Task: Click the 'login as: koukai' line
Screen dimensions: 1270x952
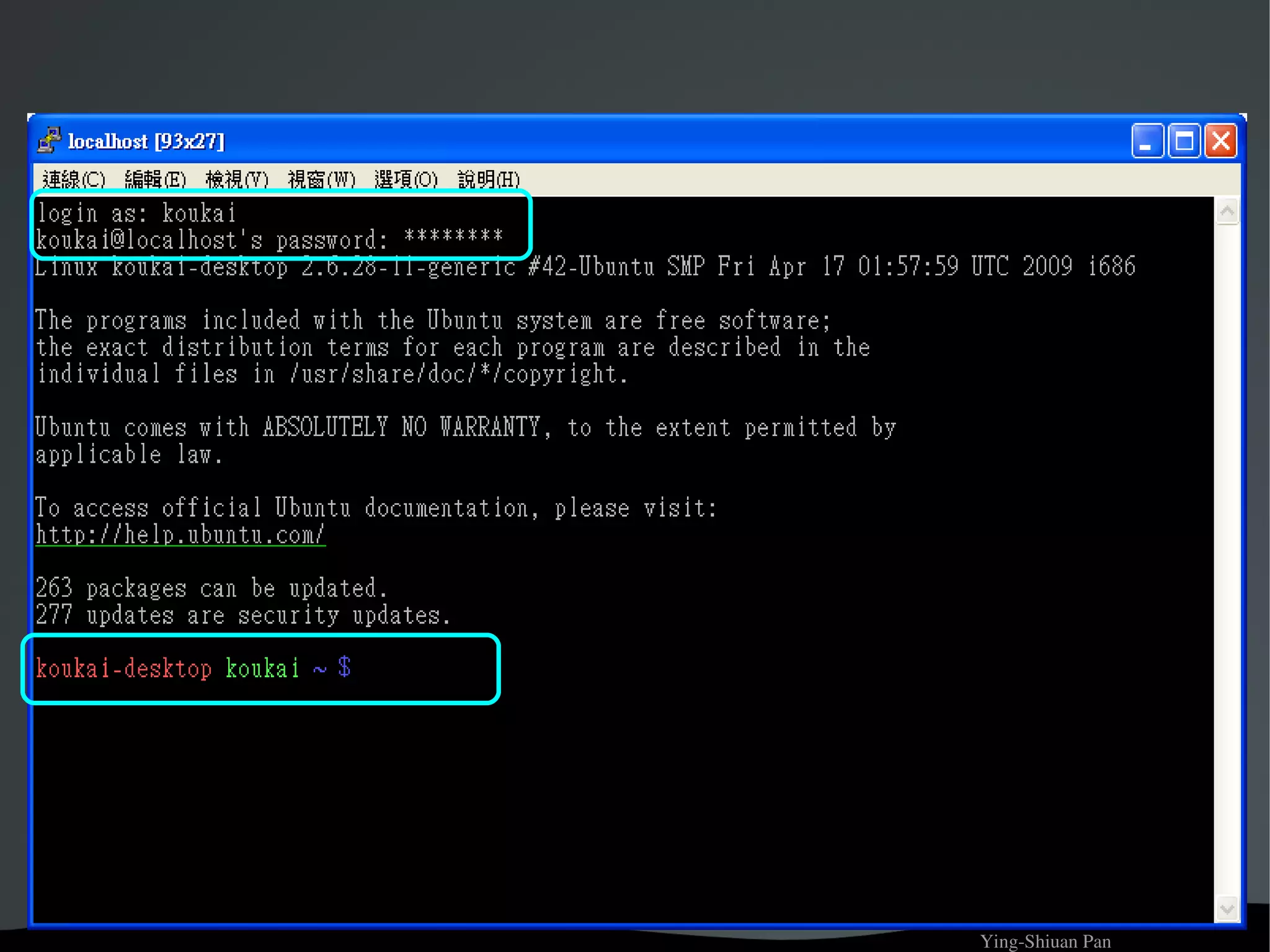Action: pyautogui.click(x=136, y=213)
